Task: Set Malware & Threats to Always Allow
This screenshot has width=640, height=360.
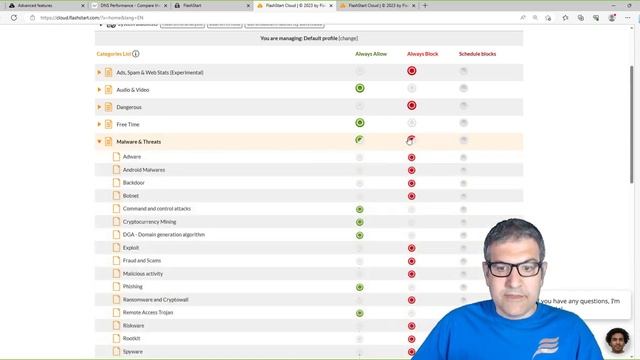Action: click(x=360, y=140)
